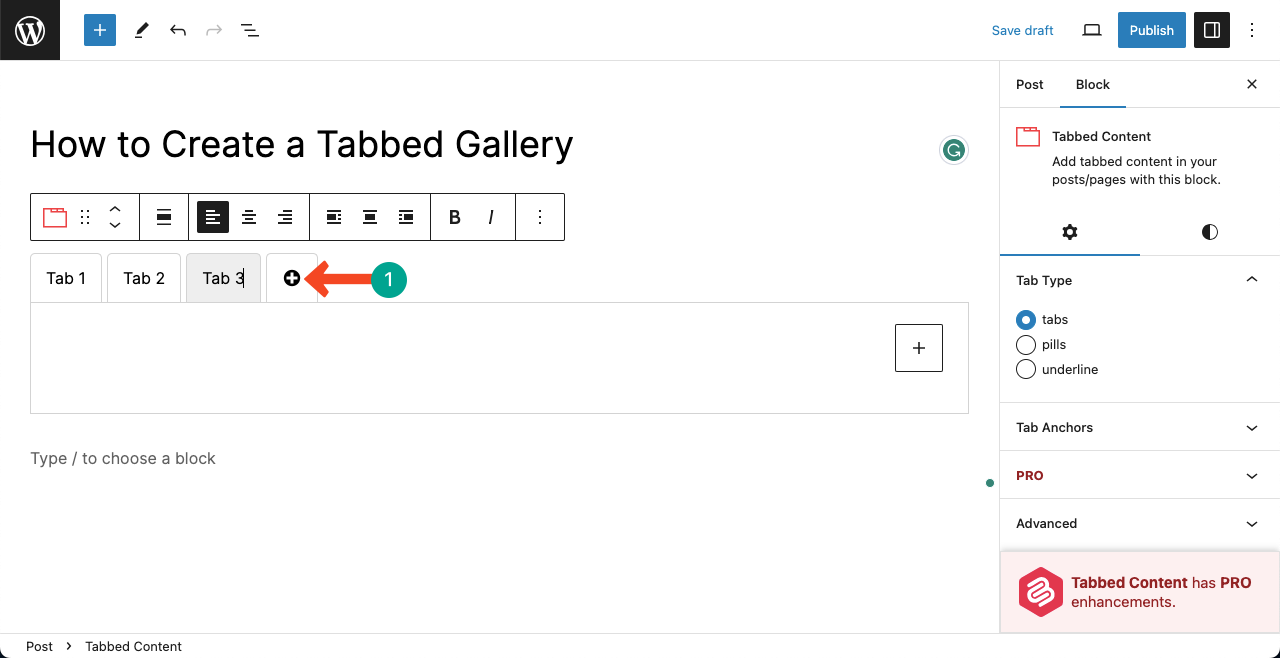Select the tabs radio option
The image size is (1280, 658).
coord(1026,320)
